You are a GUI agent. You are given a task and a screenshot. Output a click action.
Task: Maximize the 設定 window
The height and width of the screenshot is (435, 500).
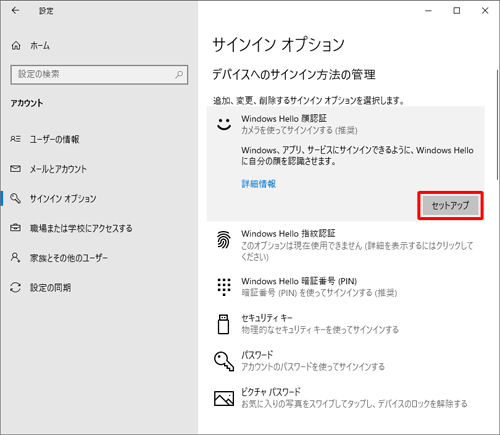tap(457, 11)
